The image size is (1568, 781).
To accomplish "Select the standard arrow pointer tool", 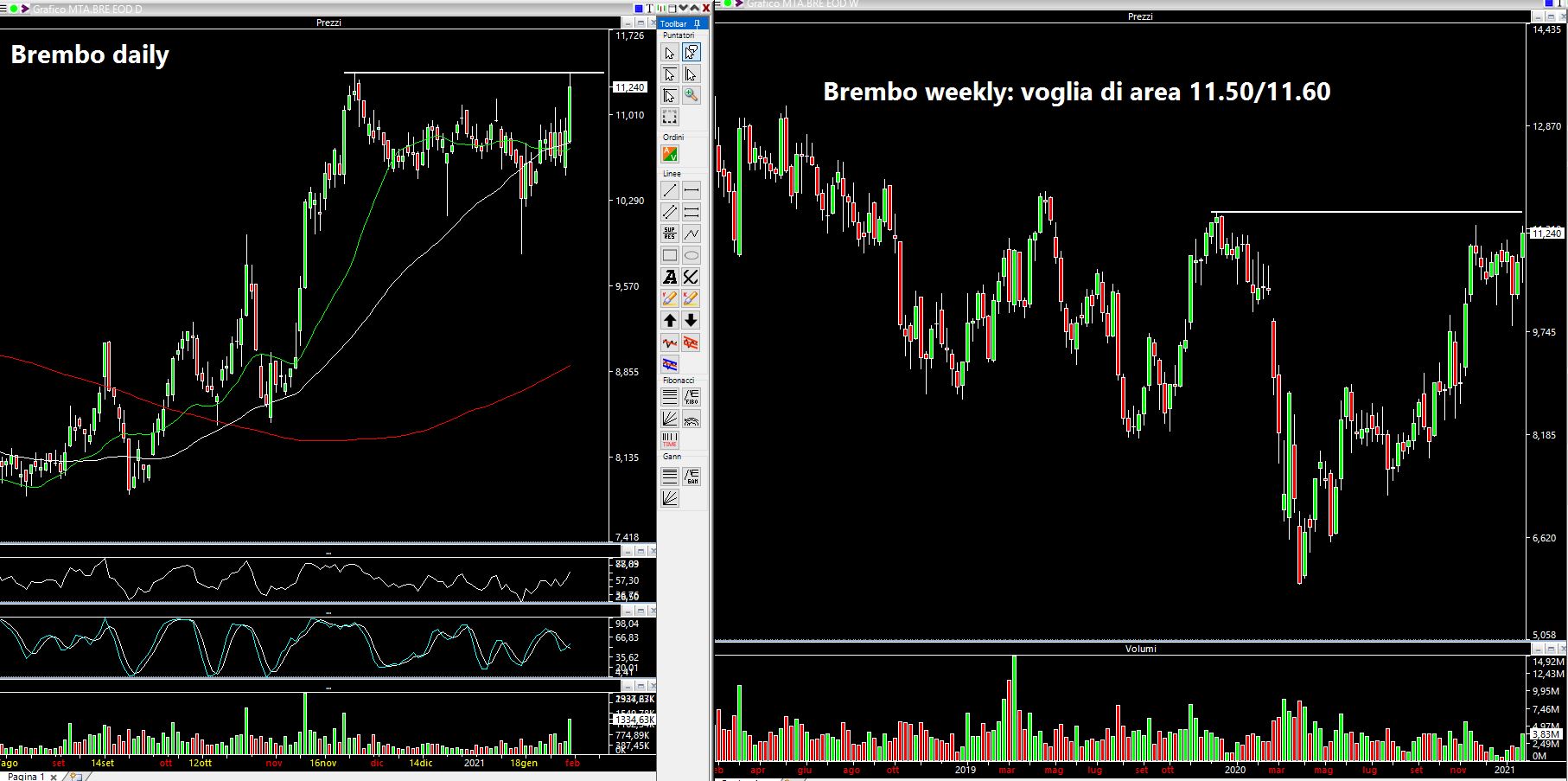I will click(669, 53).
